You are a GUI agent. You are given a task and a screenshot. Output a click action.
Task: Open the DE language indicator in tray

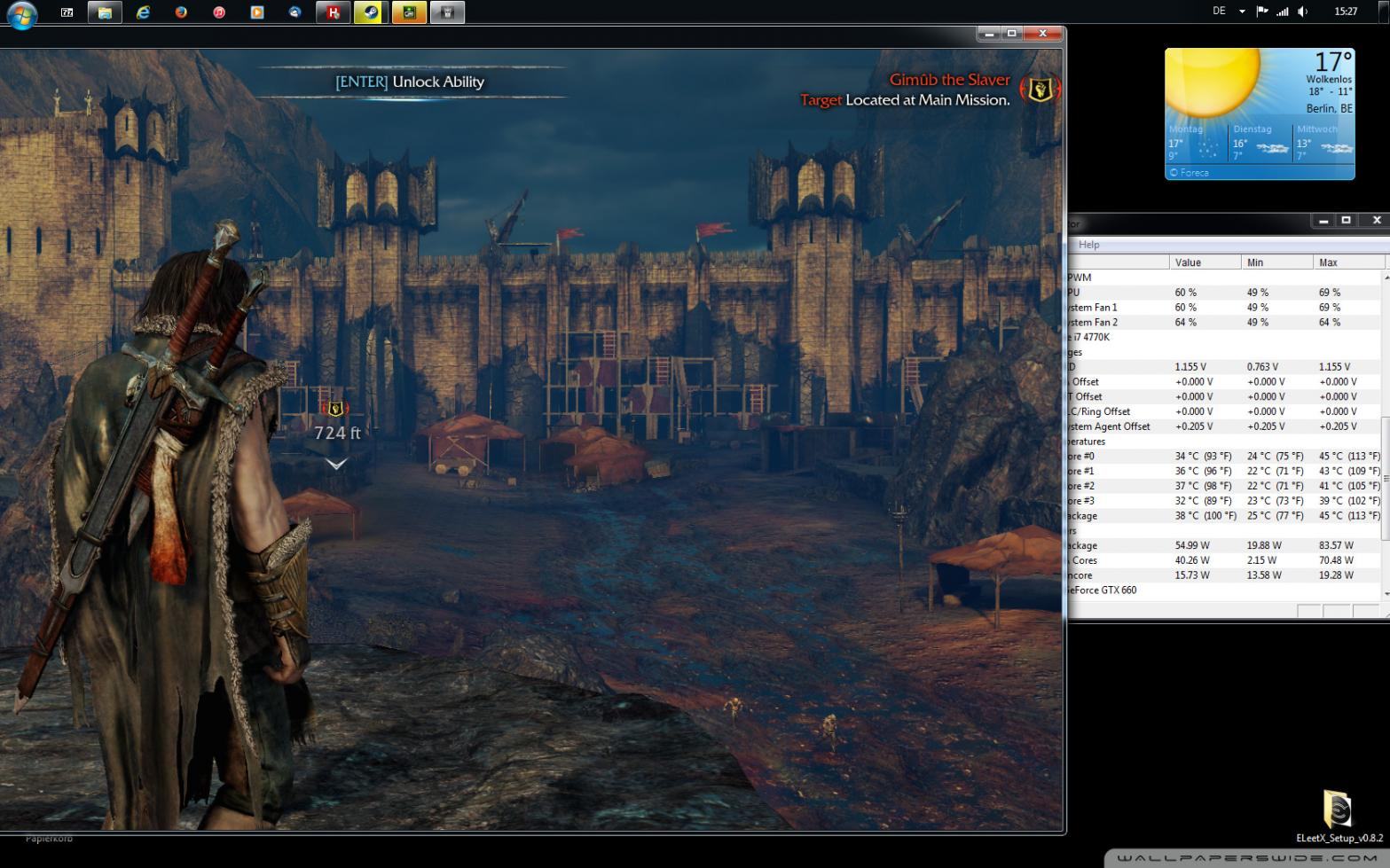tap(1219, 12)
